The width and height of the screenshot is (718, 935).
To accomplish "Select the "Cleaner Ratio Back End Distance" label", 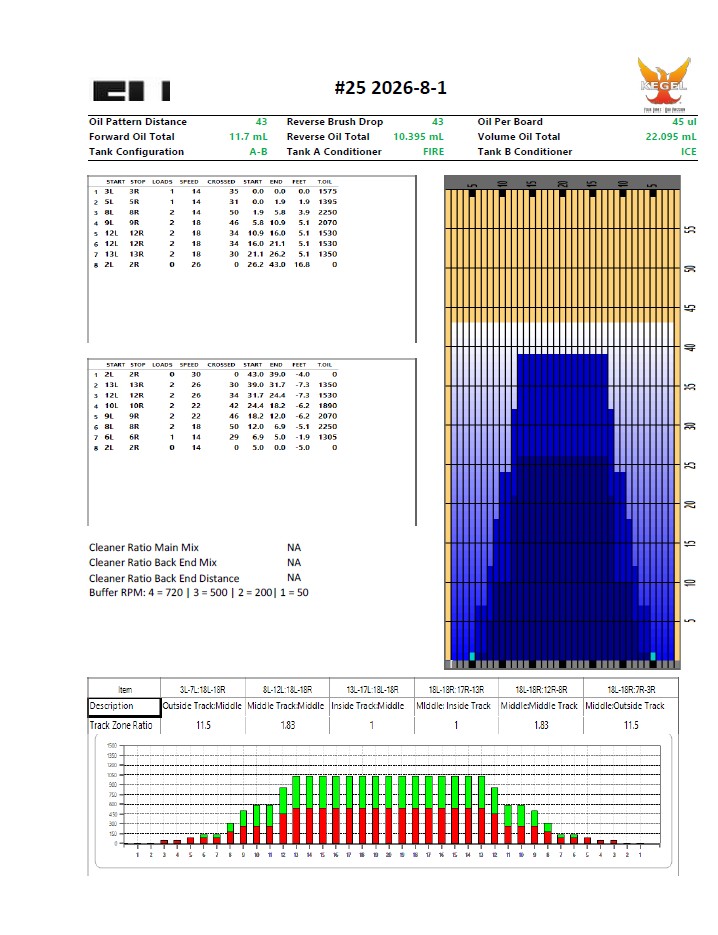I will [x=164, y=578].
